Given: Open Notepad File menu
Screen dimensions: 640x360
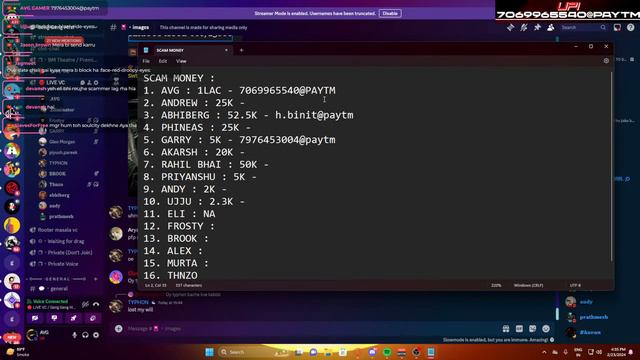Looking at the screenshot, I should pyautogui.click(x=146, y=61).
